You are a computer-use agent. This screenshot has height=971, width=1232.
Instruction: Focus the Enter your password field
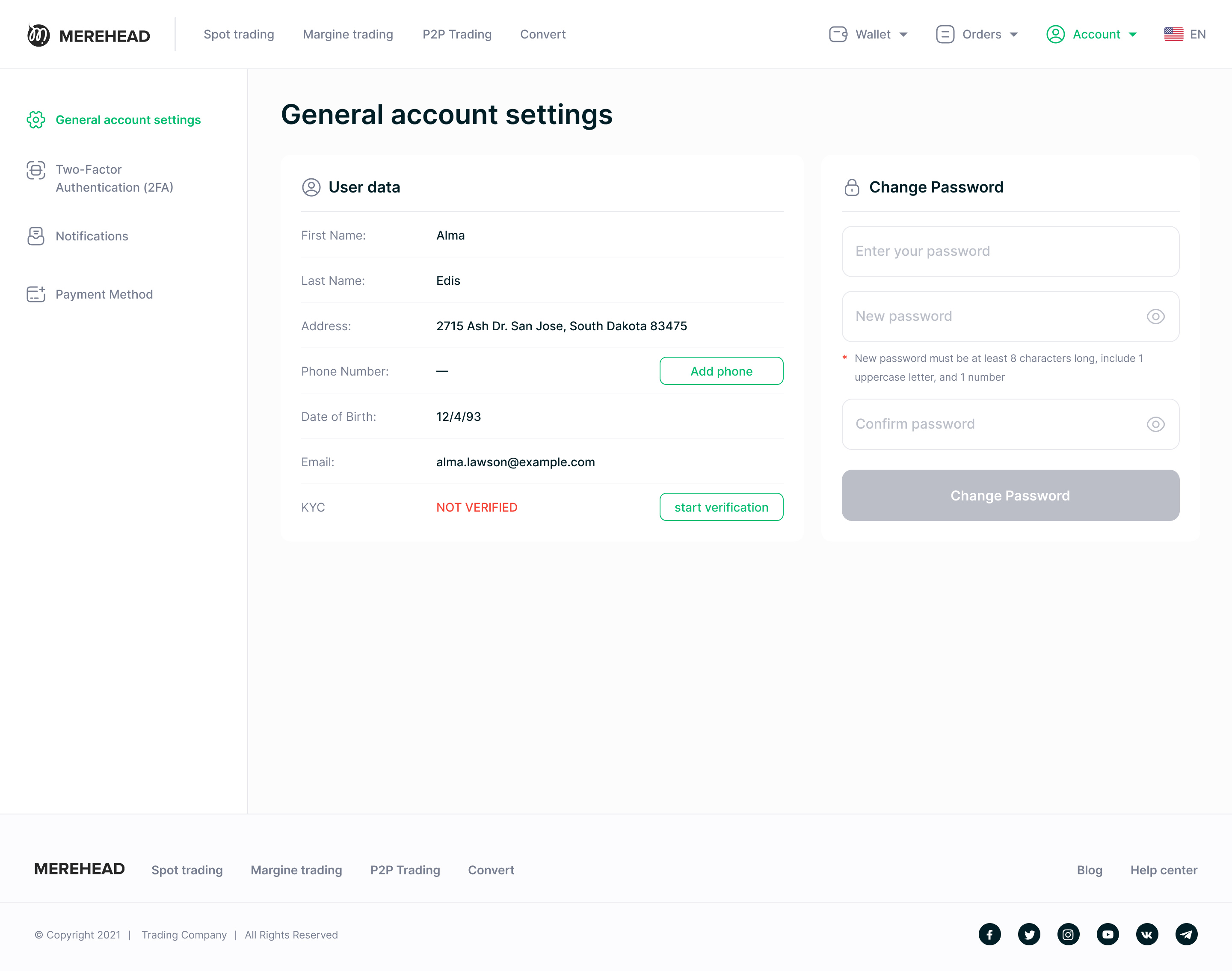click(1010, 251)
